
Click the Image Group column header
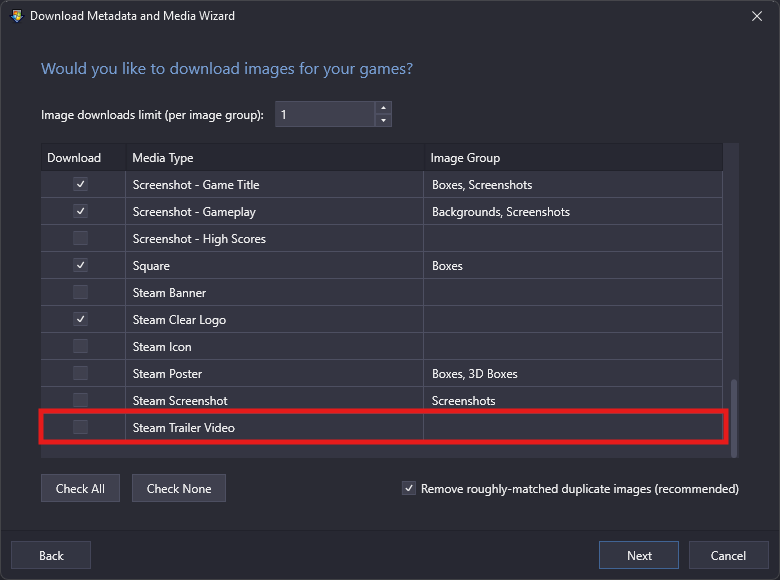coord(573,158)
